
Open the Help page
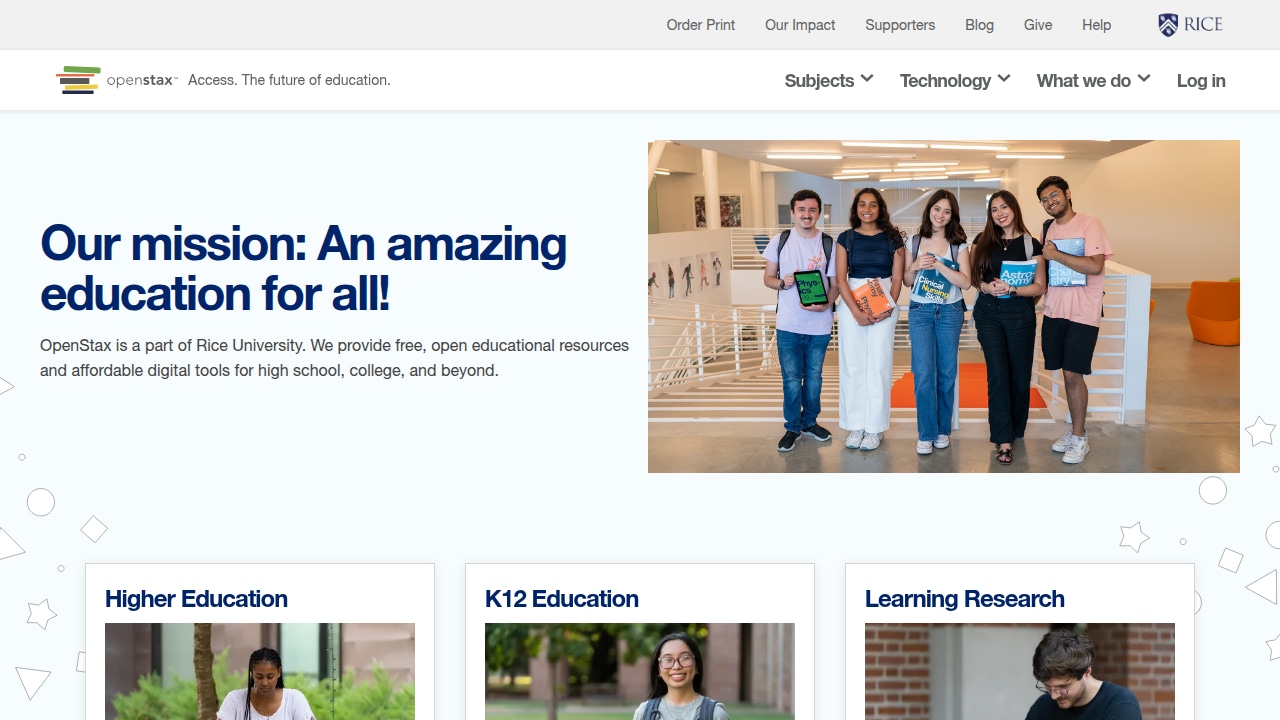[1096, 25]
